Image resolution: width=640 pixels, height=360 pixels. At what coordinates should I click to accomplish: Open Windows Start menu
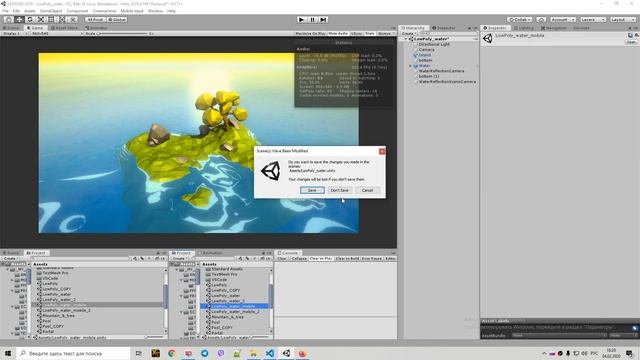pos(8,353)
